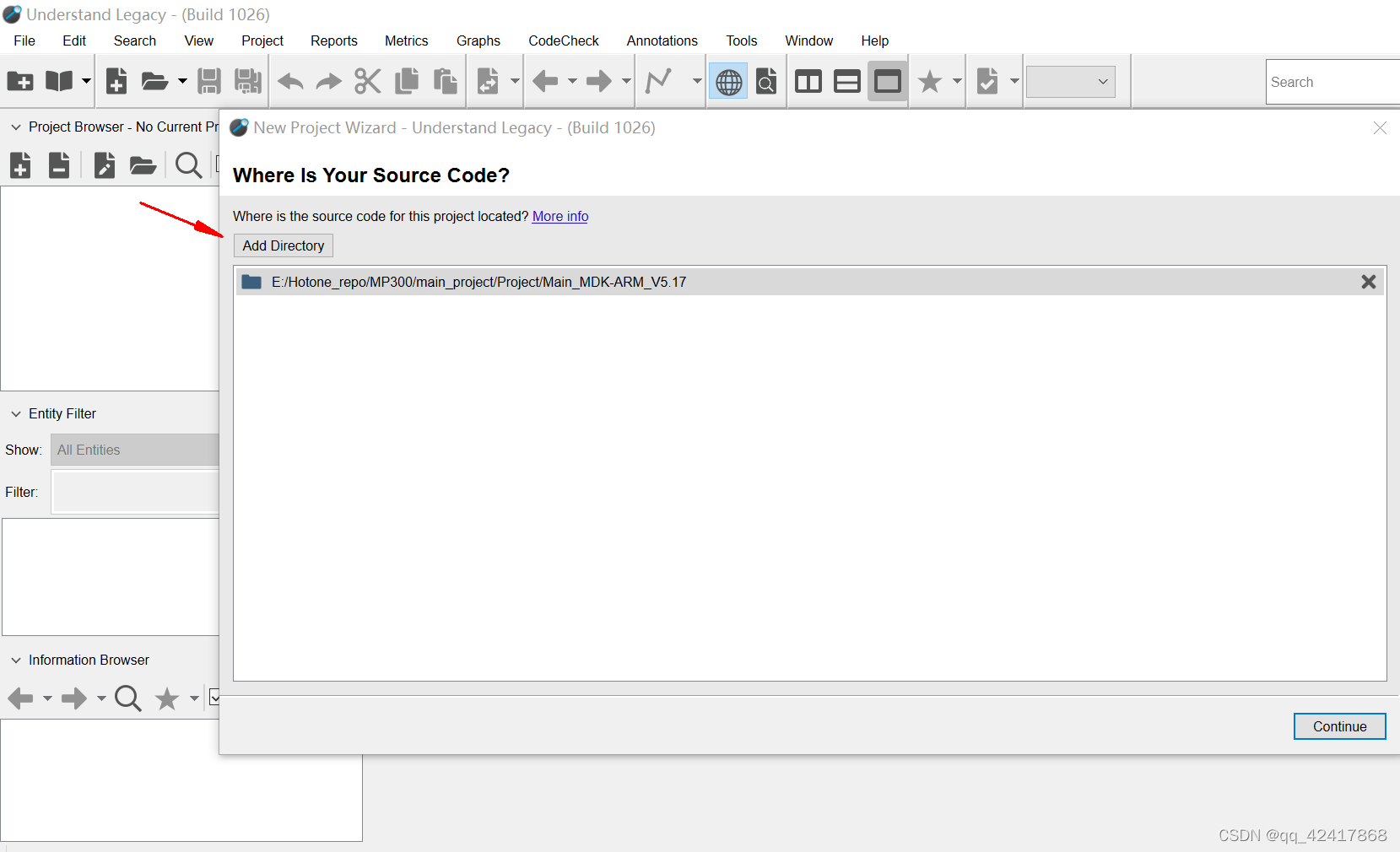Open the Forward history dropdown arrow
The image size is (1400, 852).
coord(626,82)
